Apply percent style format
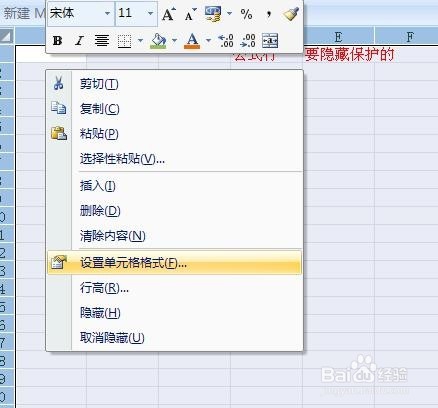Screen dimensions: 438x408 (x=246, y=14)
